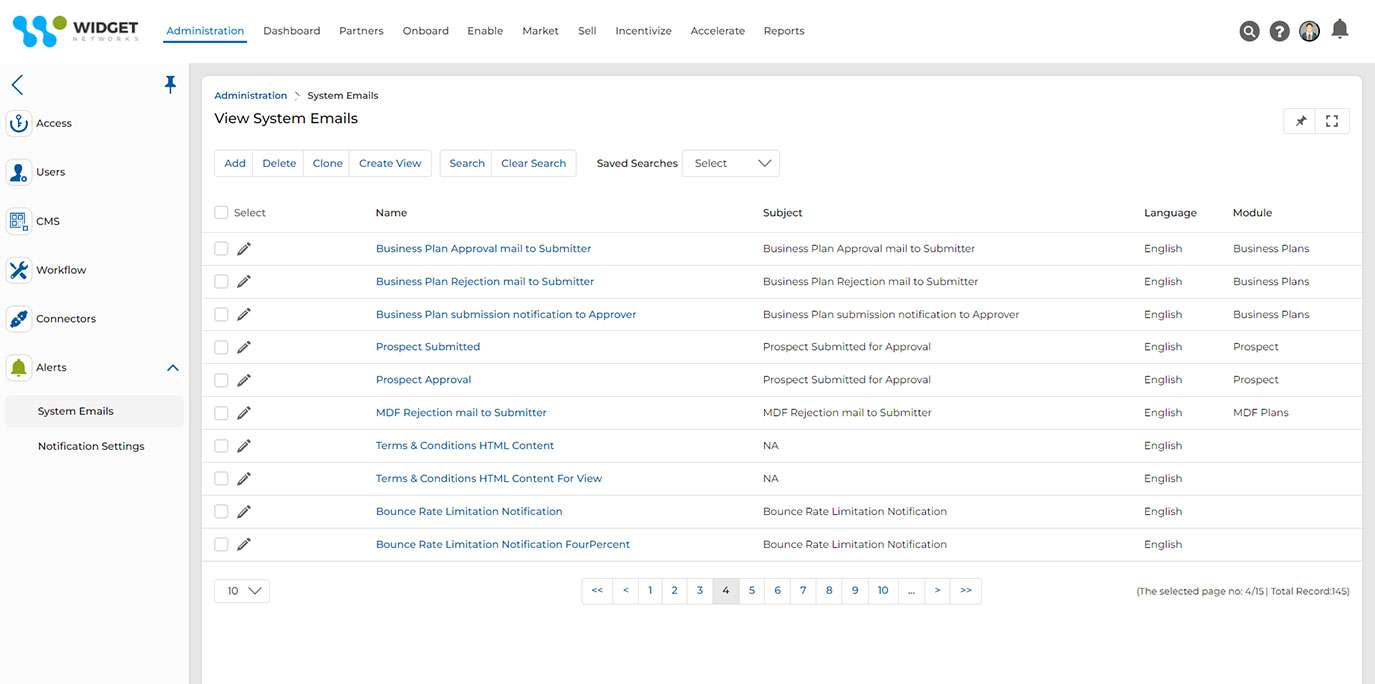Edit Bounce Rate Limitation Notification row

[x=244, y=511]
